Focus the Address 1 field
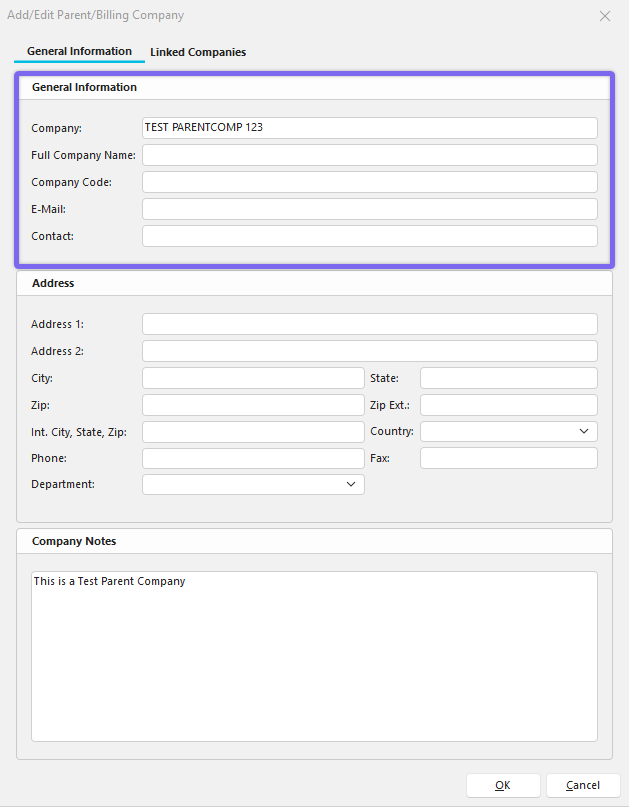The width and height of the screenshot is (629, 807). click(x=369, y=324)
